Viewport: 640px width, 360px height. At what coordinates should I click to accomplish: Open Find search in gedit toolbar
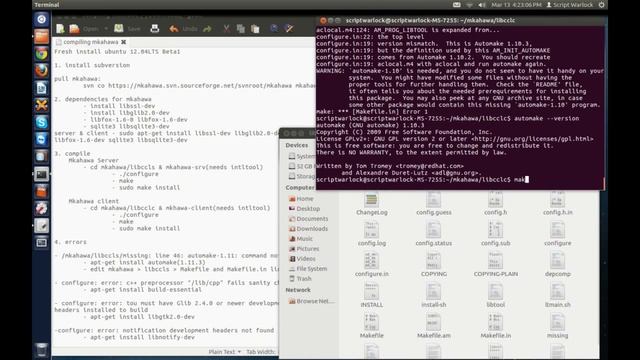(274, 29)
